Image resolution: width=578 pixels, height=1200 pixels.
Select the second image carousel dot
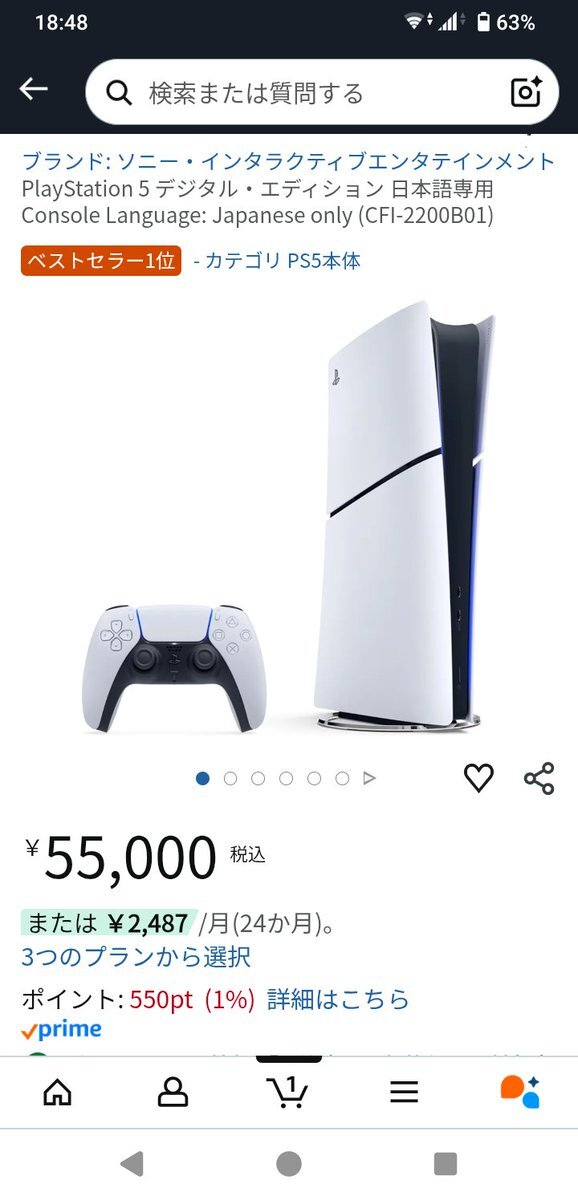coord(231,778)
